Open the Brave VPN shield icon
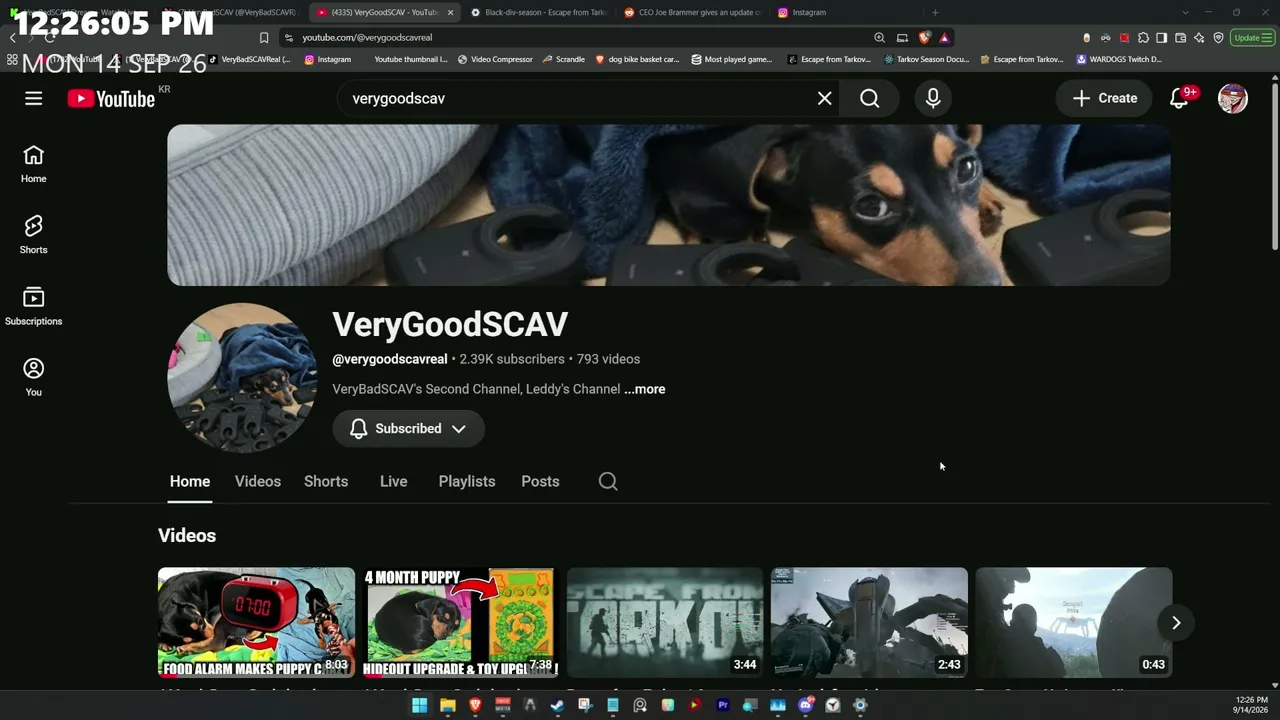The image size is (1280, 720). click(x=1218, y=37)
